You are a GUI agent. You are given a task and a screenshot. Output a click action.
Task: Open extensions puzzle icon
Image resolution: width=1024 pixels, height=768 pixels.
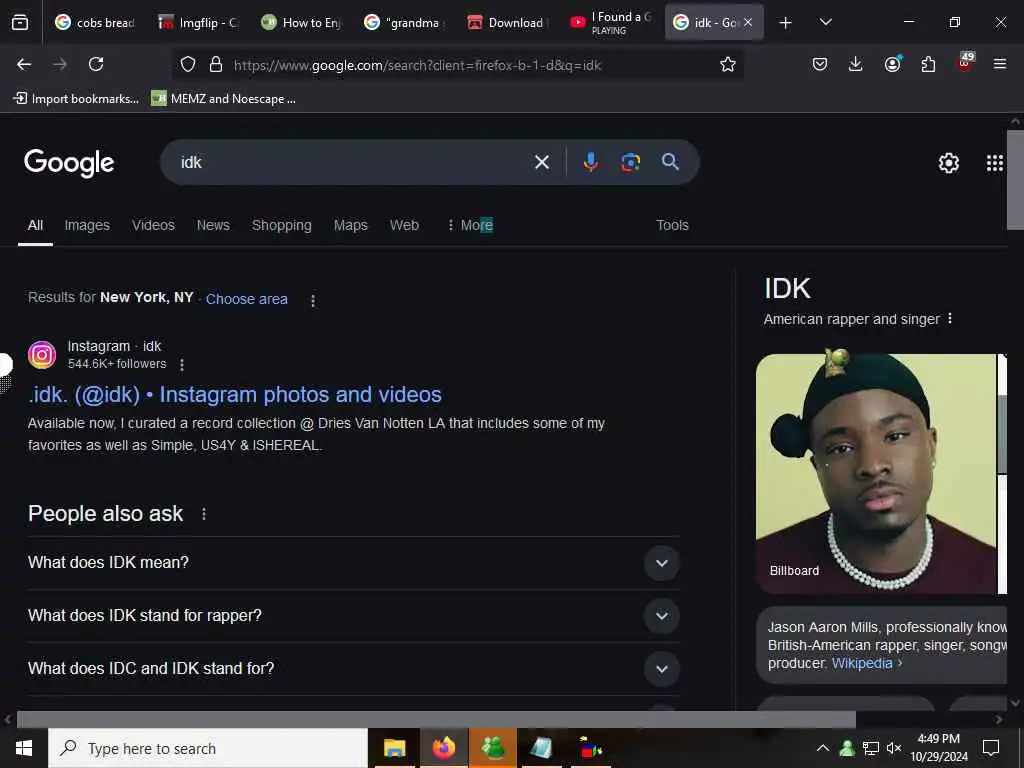pos(928,64)
